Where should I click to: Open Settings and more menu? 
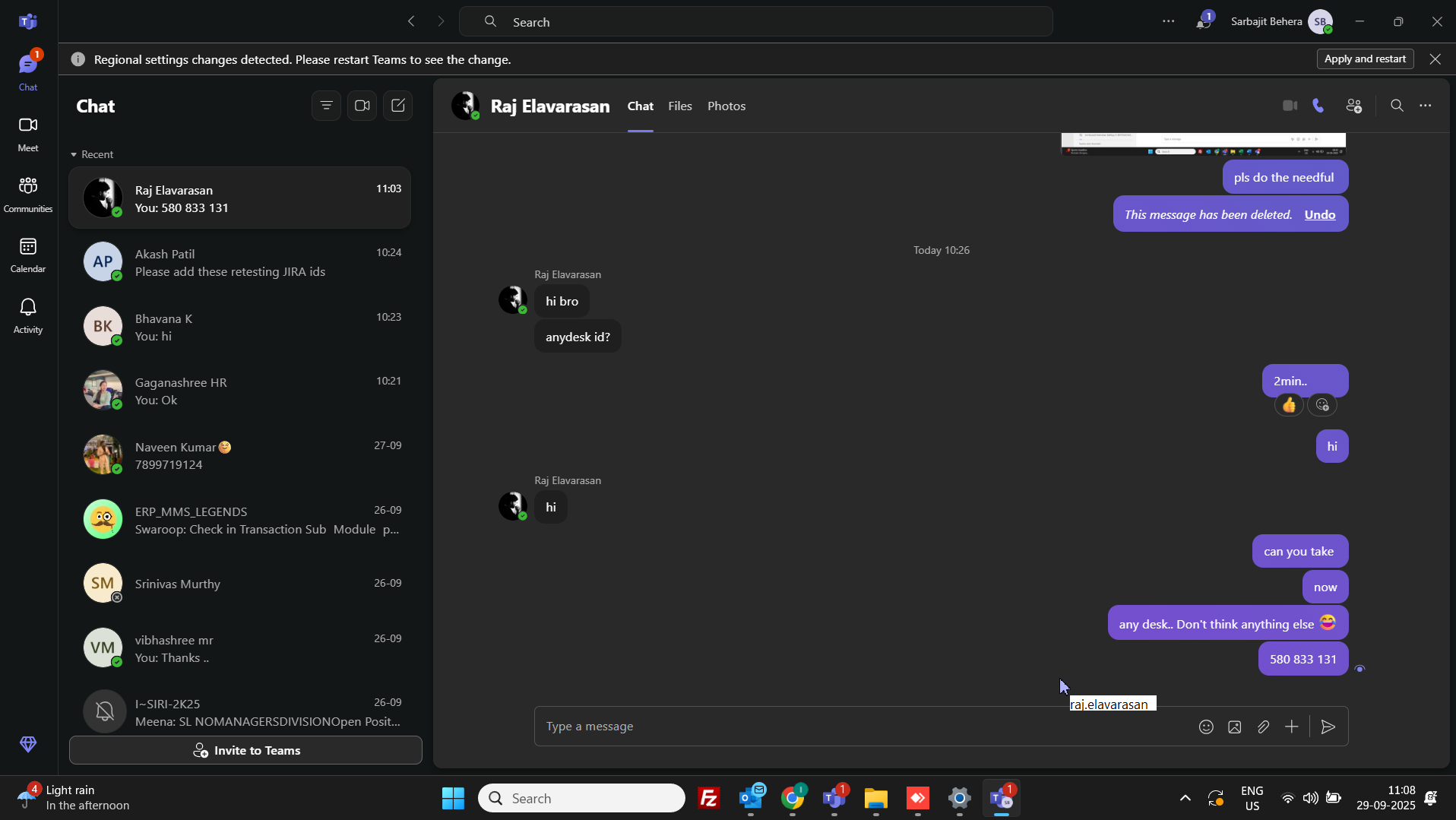1169,21
